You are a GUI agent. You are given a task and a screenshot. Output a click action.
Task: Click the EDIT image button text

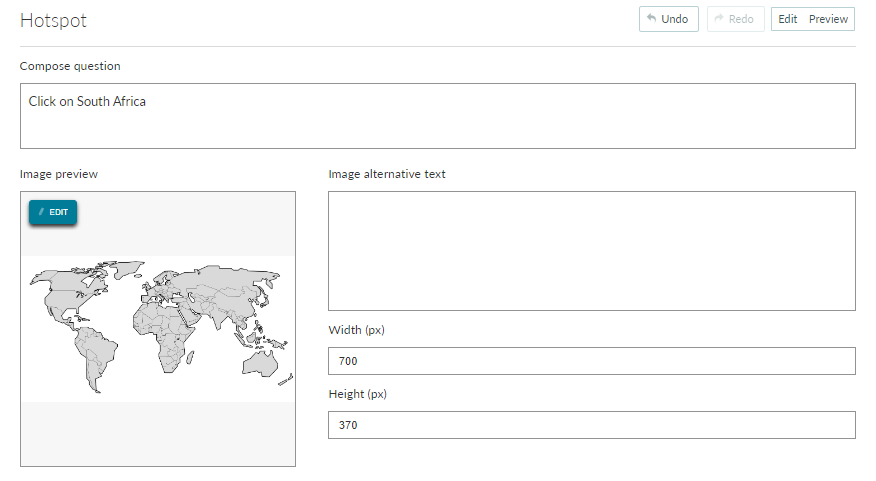(59, 212)
